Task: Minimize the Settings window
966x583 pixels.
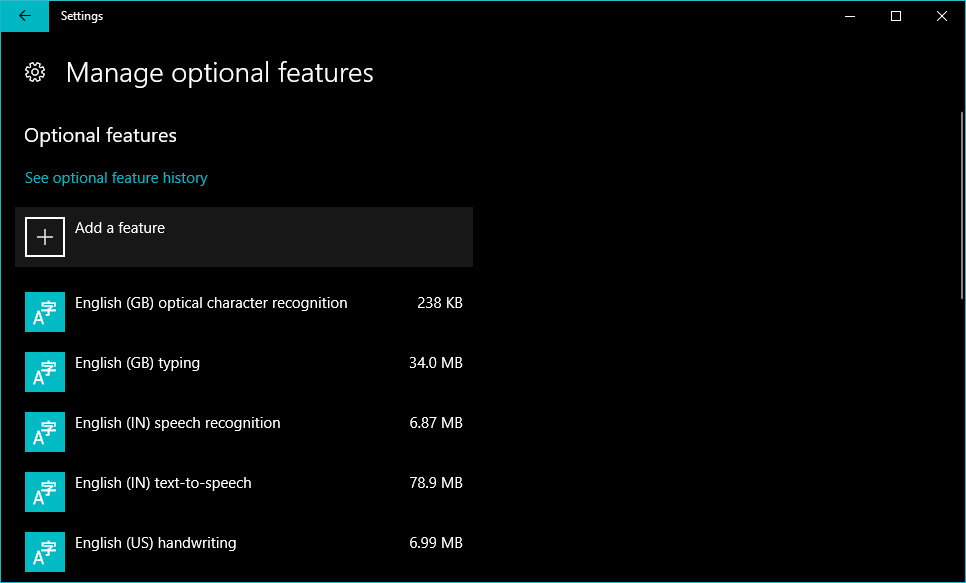Action: click(849, 16)
